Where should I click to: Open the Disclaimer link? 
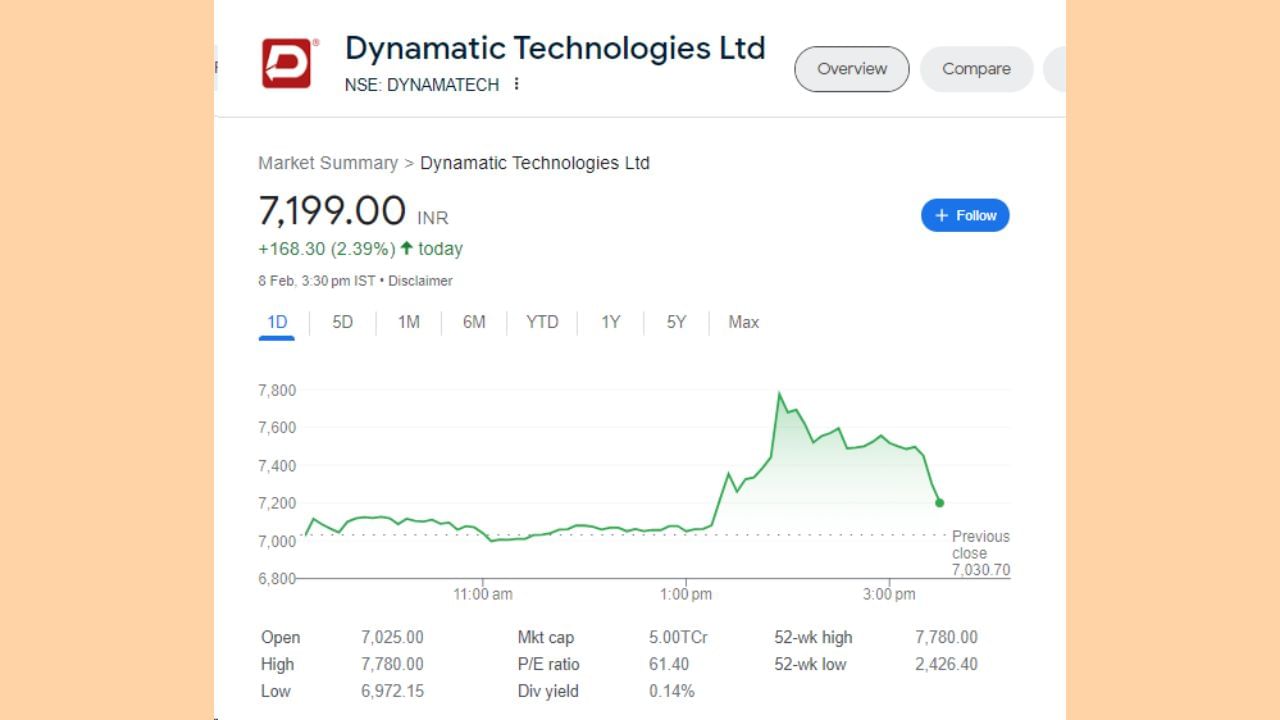(x=420, y=281)
